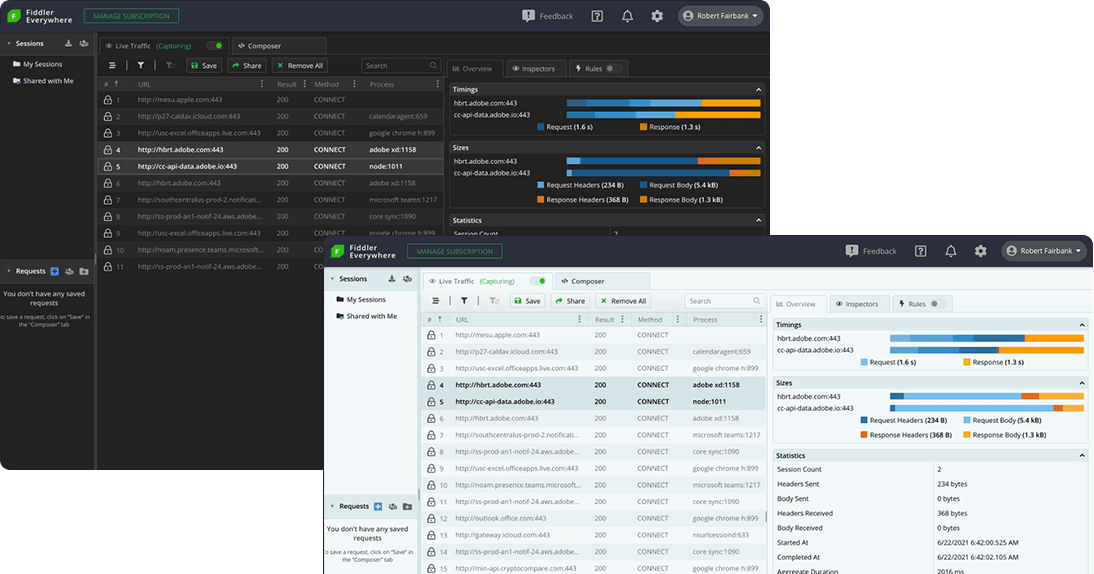Click the cc-api-data.adobe.io:443 sizes bar in dark window
This screenshot has height=574, width=1094.
coord(664,173)
